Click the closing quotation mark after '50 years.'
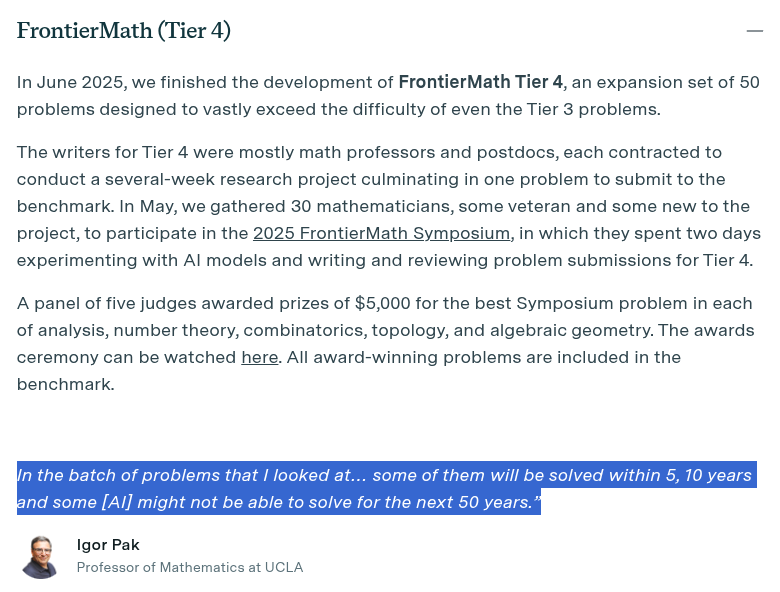The width and height of the screenshot is (780, 592). [537, 499]
